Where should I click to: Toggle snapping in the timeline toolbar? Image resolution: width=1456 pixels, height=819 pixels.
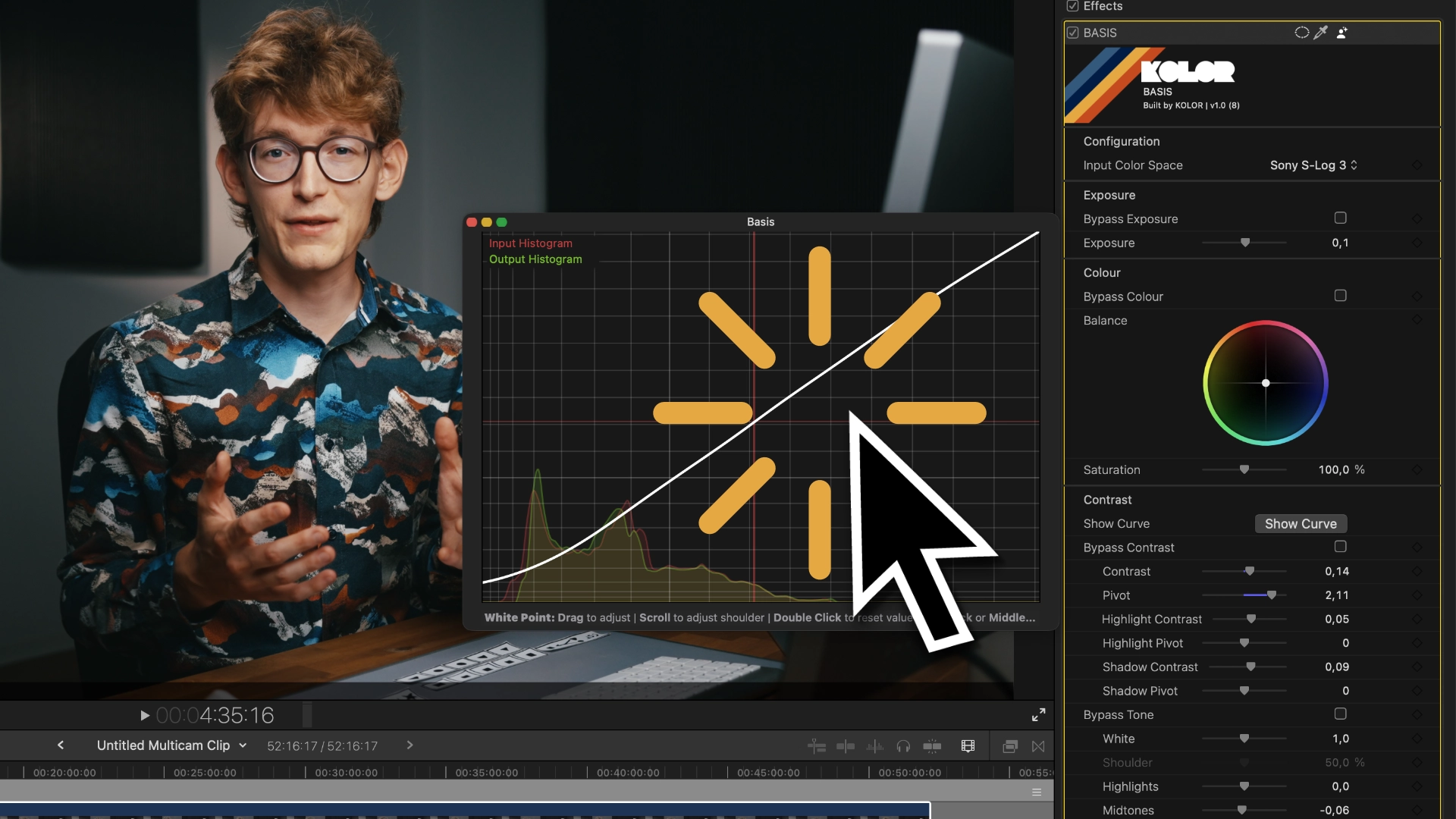(x=932, y=746)
